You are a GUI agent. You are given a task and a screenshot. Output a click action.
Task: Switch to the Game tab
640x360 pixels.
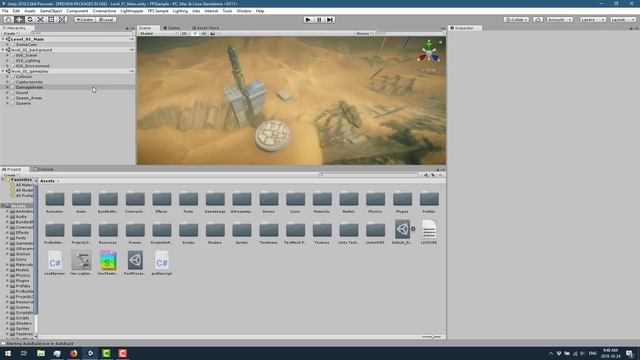[171, 28]
